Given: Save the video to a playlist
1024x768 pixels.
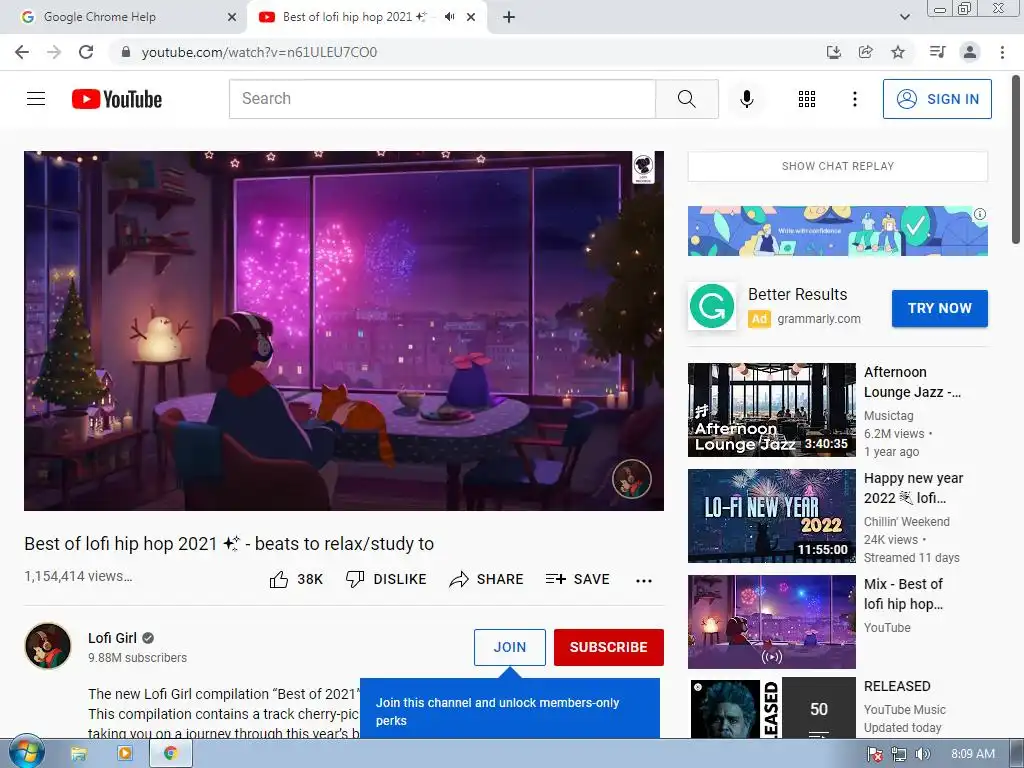Looking at the screenshot, I should click(x=577, y=579).
